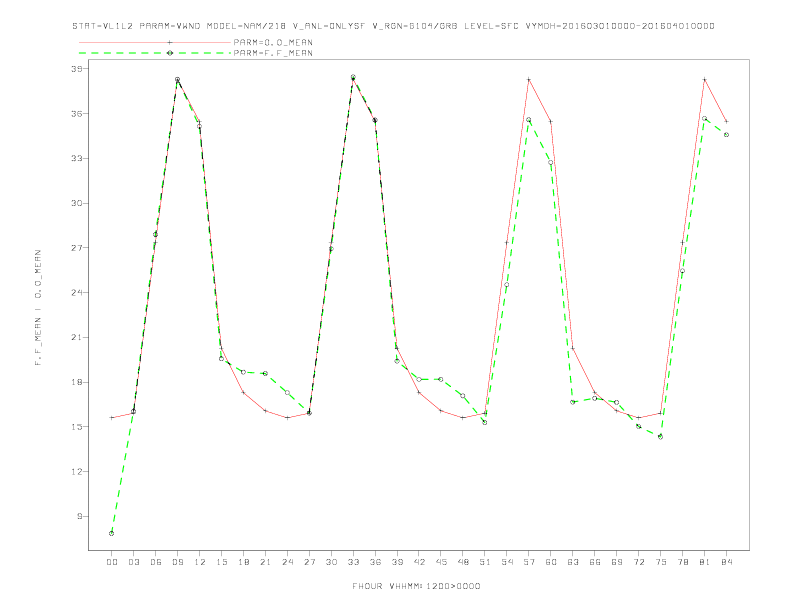Click x-axis tick label 39
Screen dimensions: 792x612
point(397,562)
